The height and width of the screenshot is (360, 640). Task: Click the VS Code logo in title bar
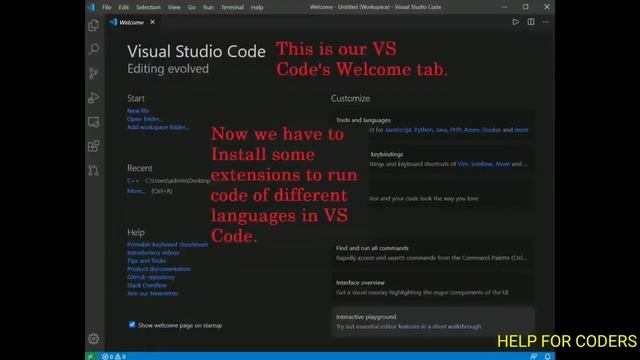(x=91, y=7)
